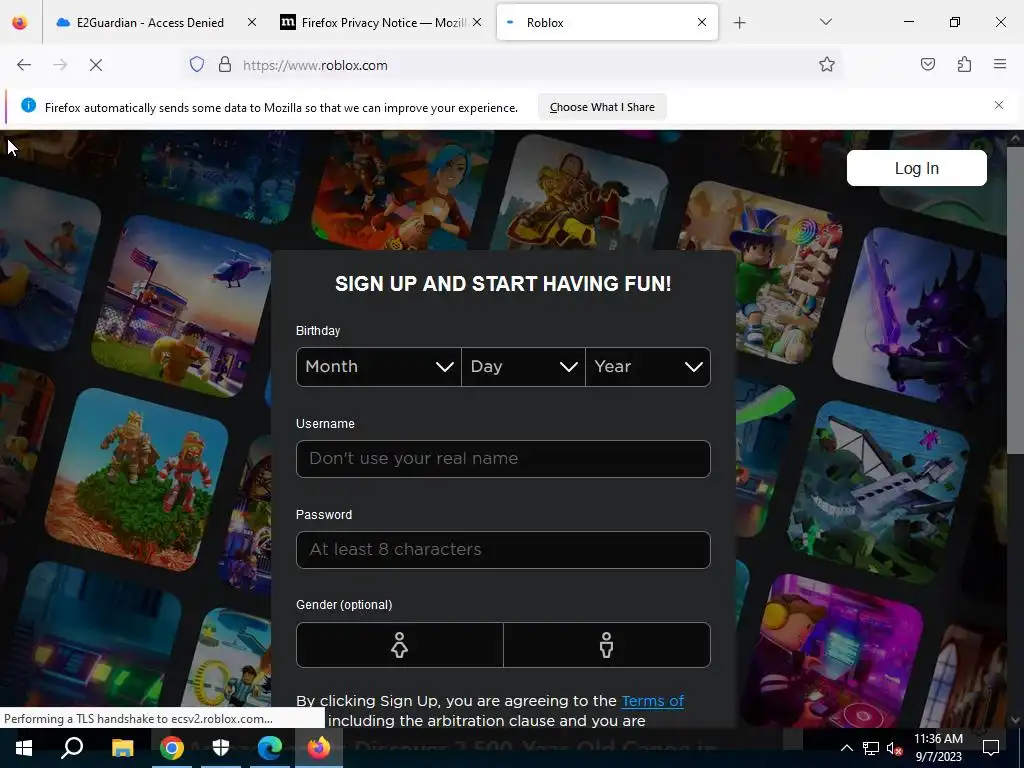1024x768 pixels.
Task: Open the Windows Start menu
Action: (x=24, y=748)
